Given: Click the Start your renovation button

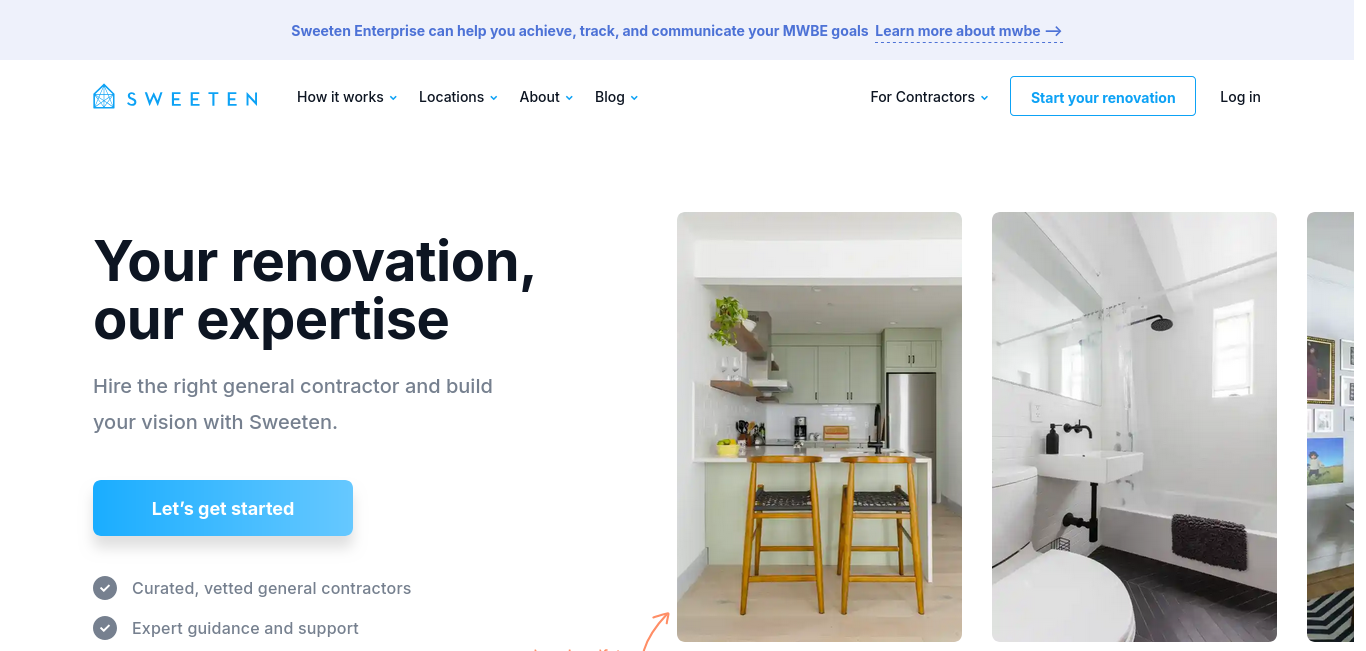Looking at the screenshot, I should [x=1103, y=96].
